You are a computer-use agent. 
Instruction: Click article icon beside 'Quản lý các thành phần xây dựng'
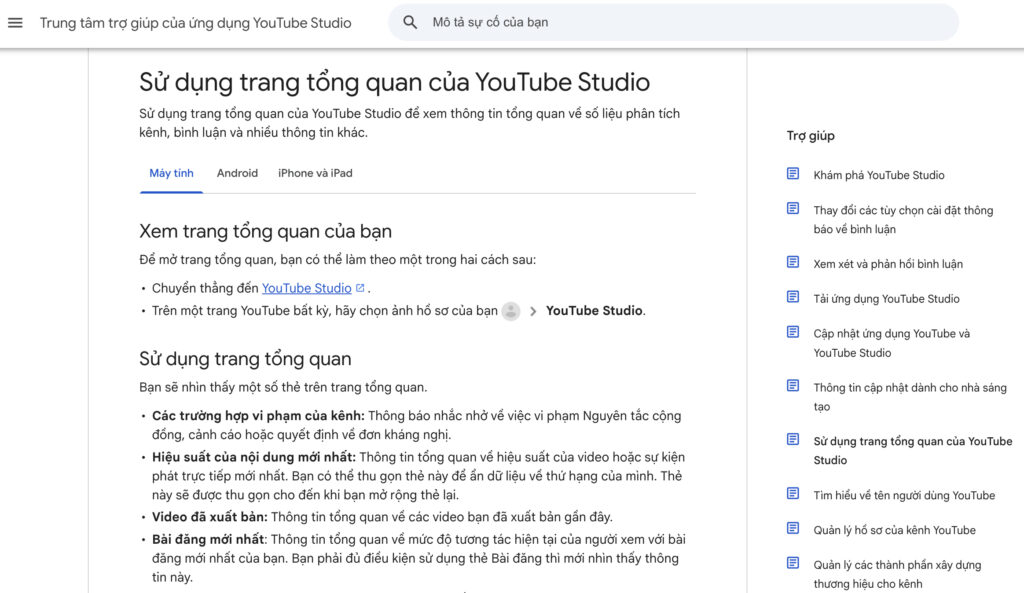[x=793, y=563]
